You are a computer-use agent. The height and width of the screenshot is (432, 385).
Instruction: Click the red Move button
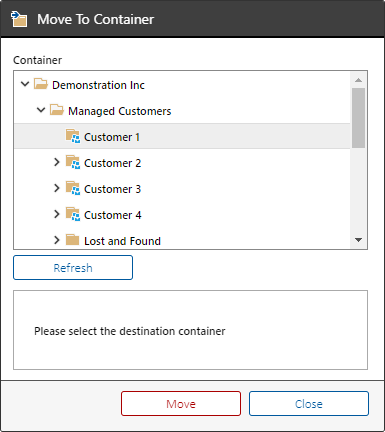coord(181,404)
